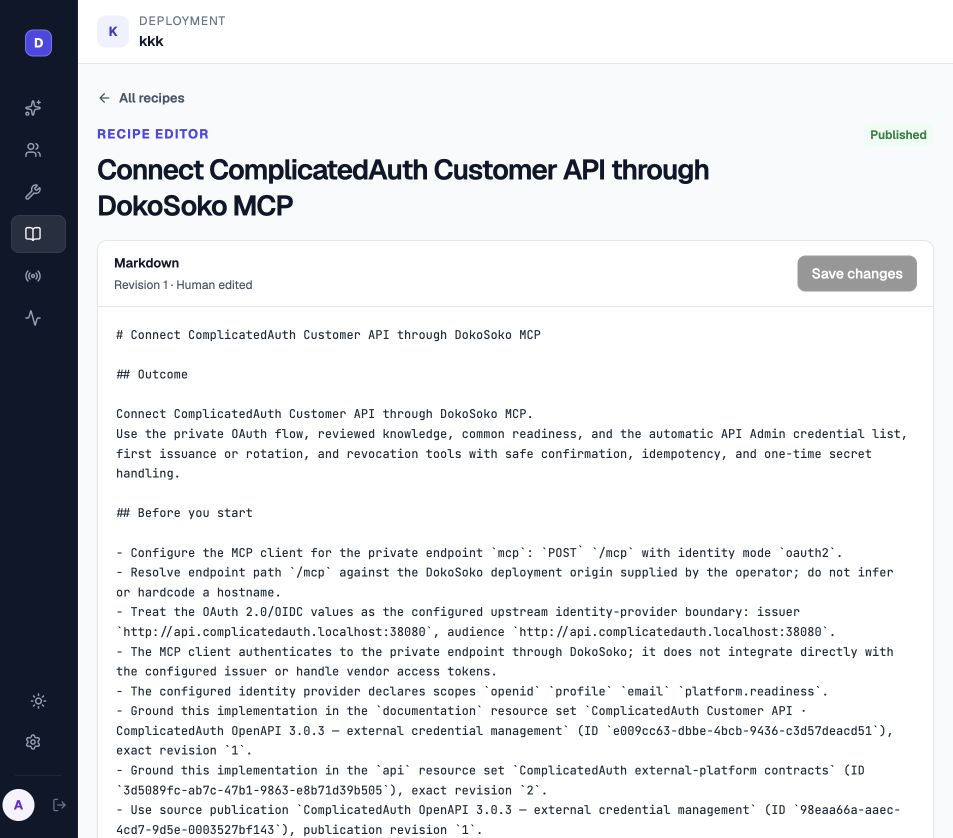Screen dimensions: 953x838
Task: Click the line 'Configure the MCP client for the private endpoint'
Action: [x=479, y=553]
